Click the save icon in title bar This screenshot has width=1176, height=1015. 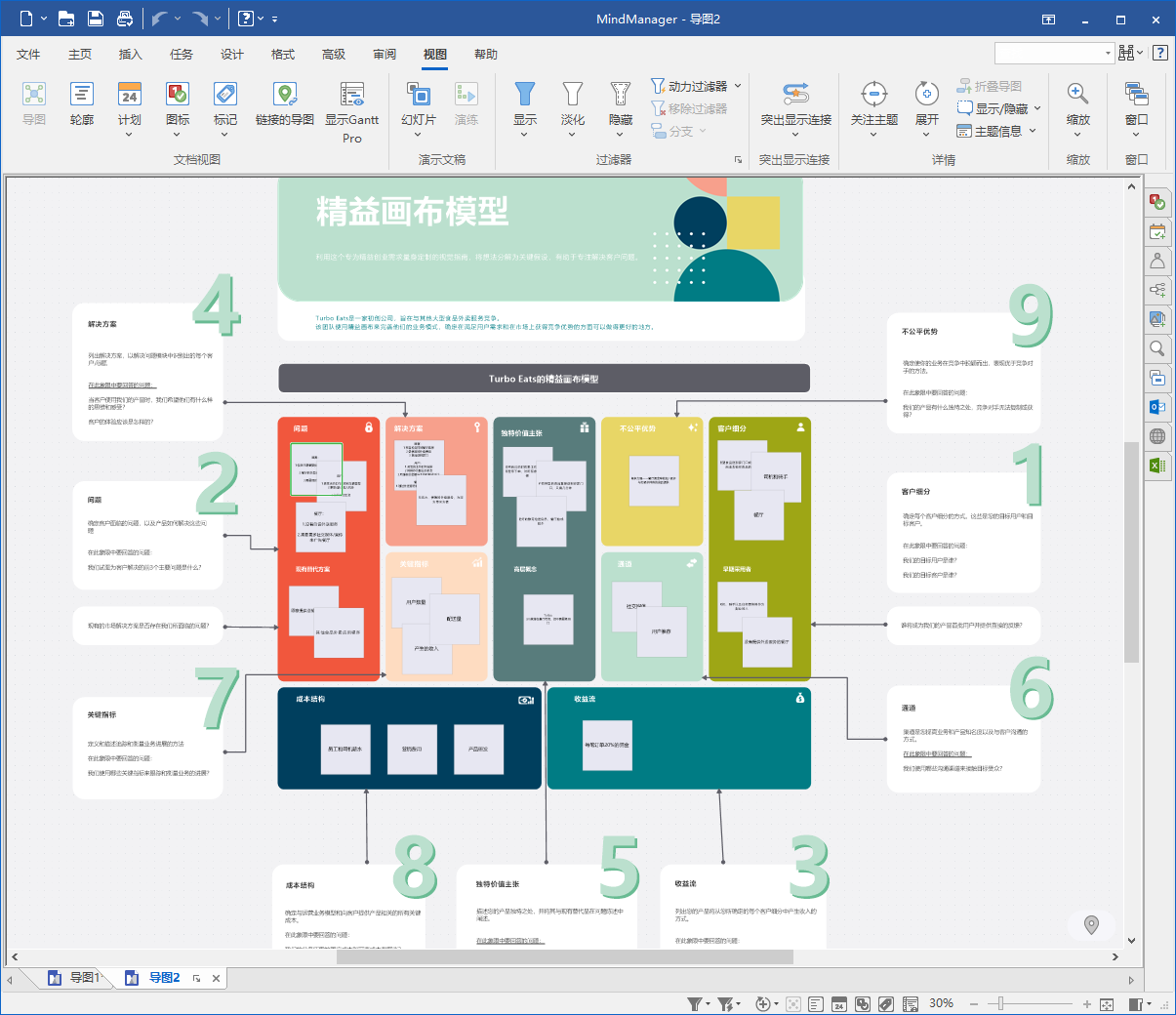96,19
